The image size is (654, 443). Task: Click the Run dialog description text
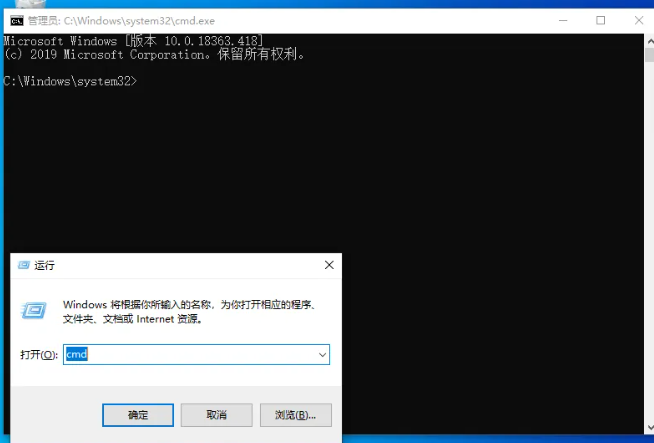tap(190, 312)
